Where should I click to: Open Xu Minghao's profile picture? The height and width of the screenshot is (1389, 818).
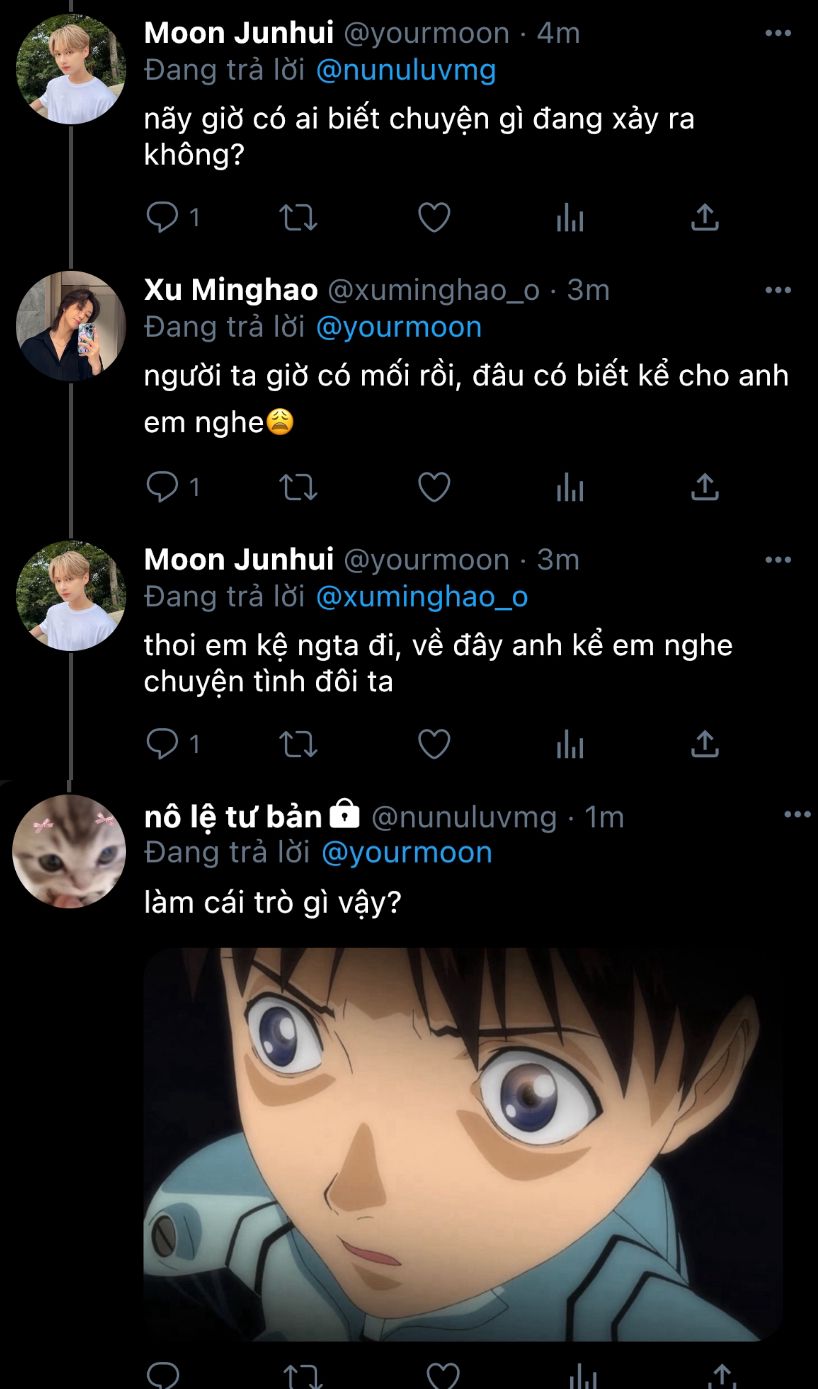[70, 326]
